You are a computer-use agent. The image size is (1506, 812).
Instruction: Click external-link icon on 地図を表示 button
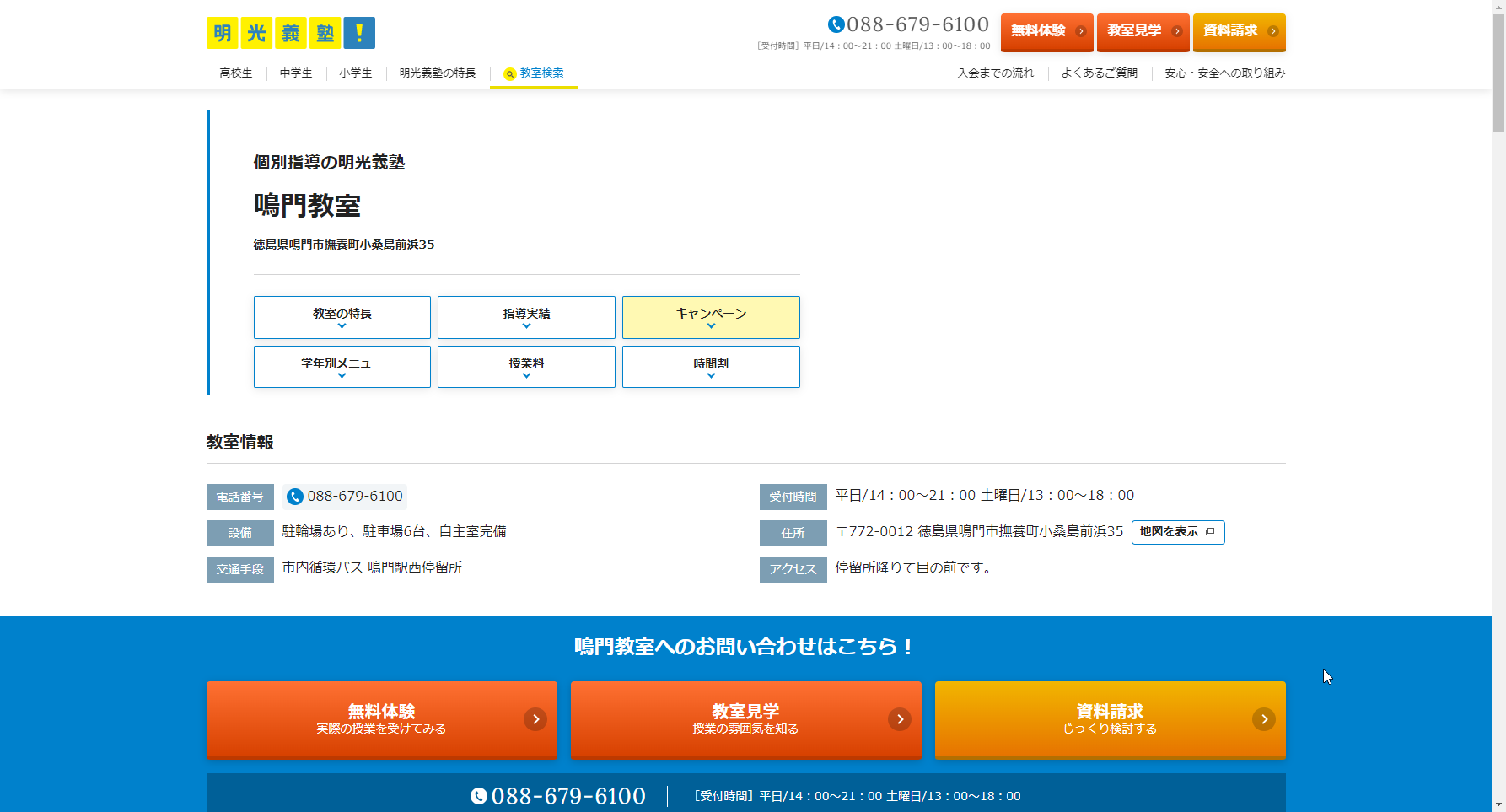(x=1210, y=532)
